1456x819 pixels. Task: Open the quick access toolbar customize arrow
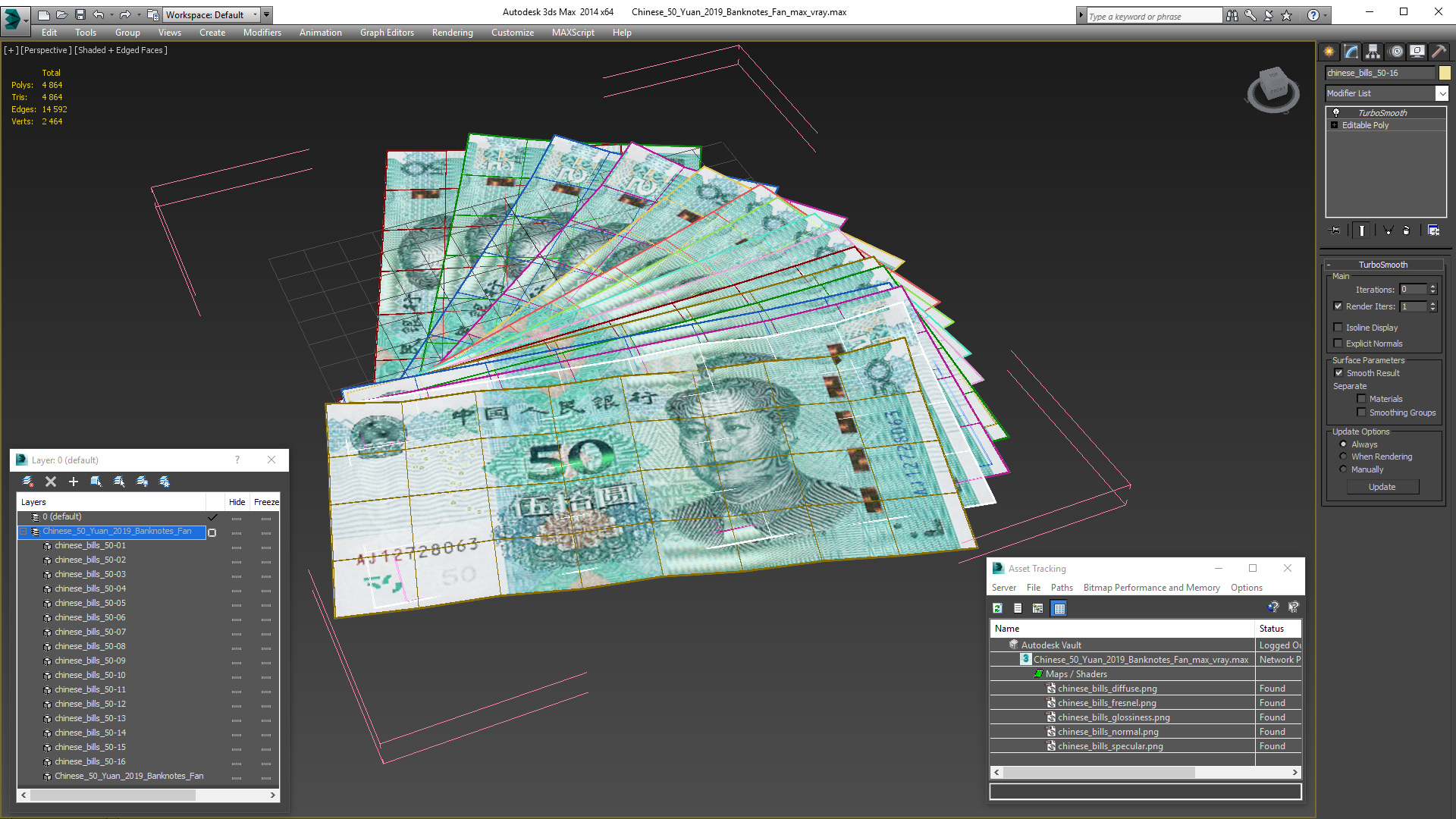pyautogui.click(x=267, y=14)
